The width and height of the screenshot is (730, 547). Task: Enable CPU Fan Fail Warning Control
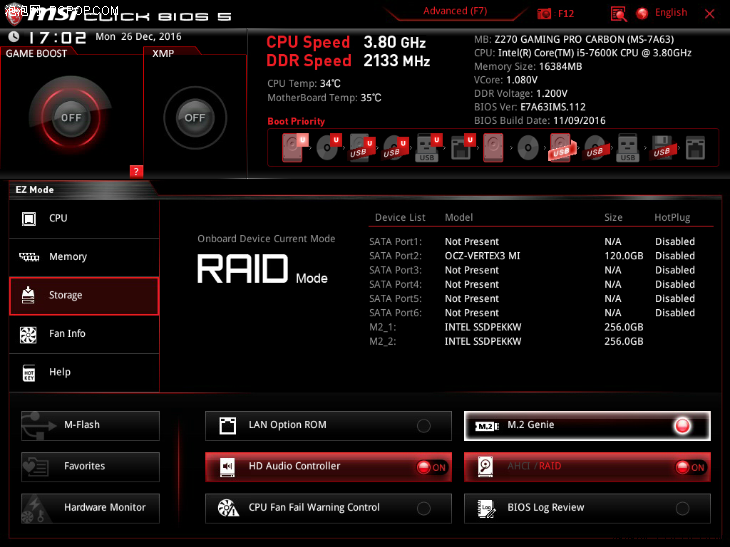pos(328,508)
